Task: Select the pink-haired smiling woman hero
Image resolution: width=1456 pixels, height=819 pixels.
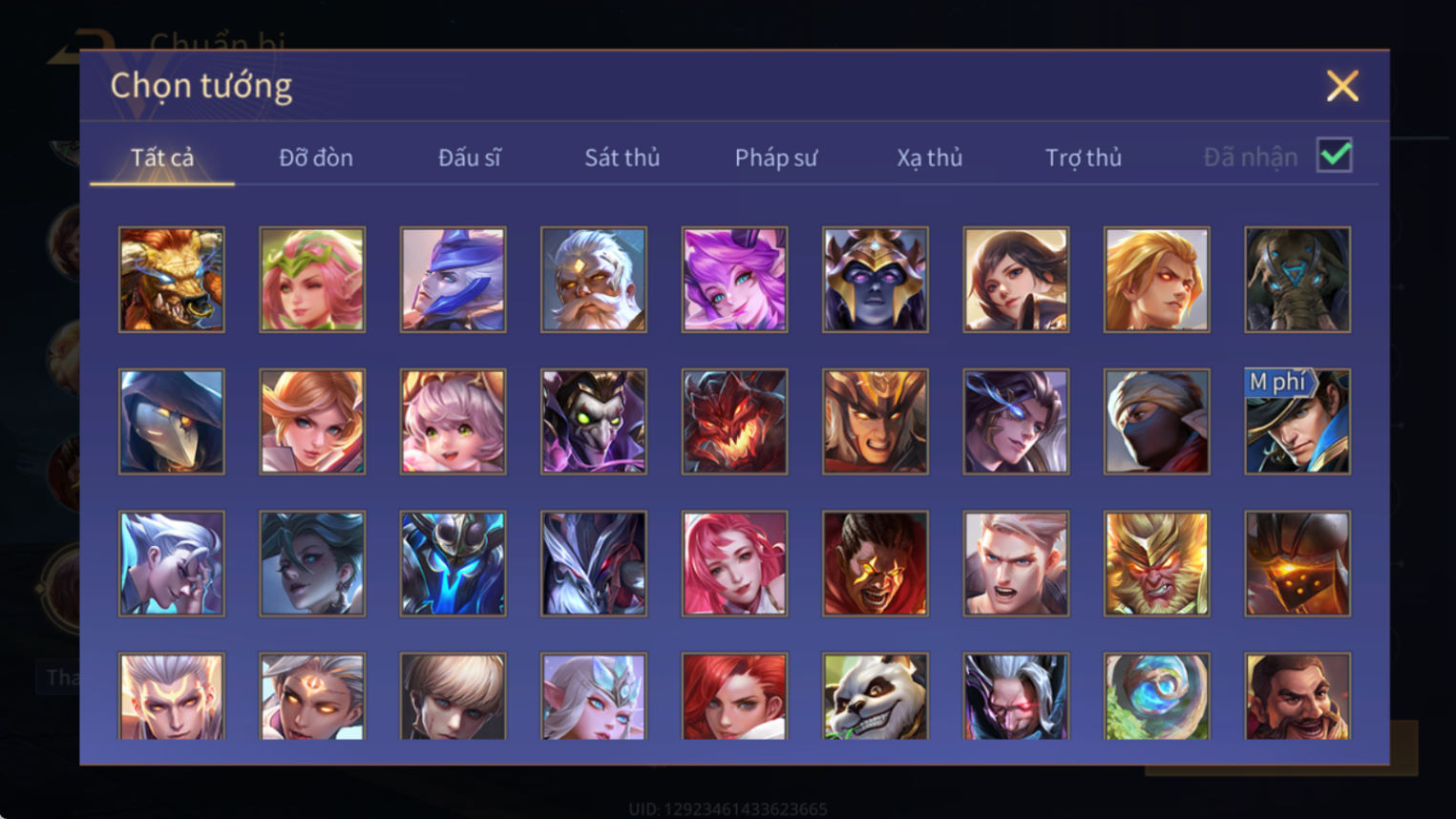Action: [734, 563]
